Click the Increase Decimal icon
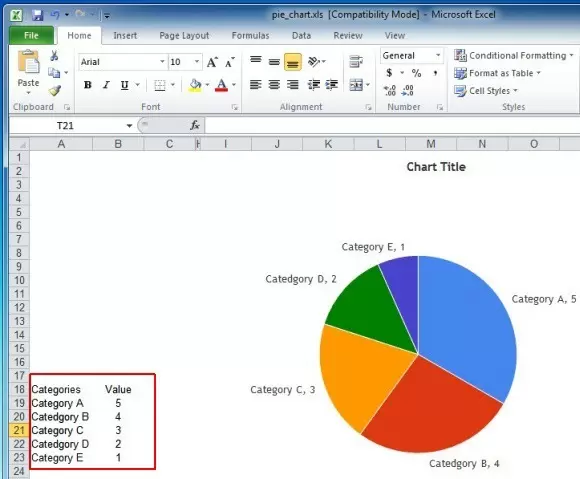This screenshot has height=479, width=580. coord(390,90)
